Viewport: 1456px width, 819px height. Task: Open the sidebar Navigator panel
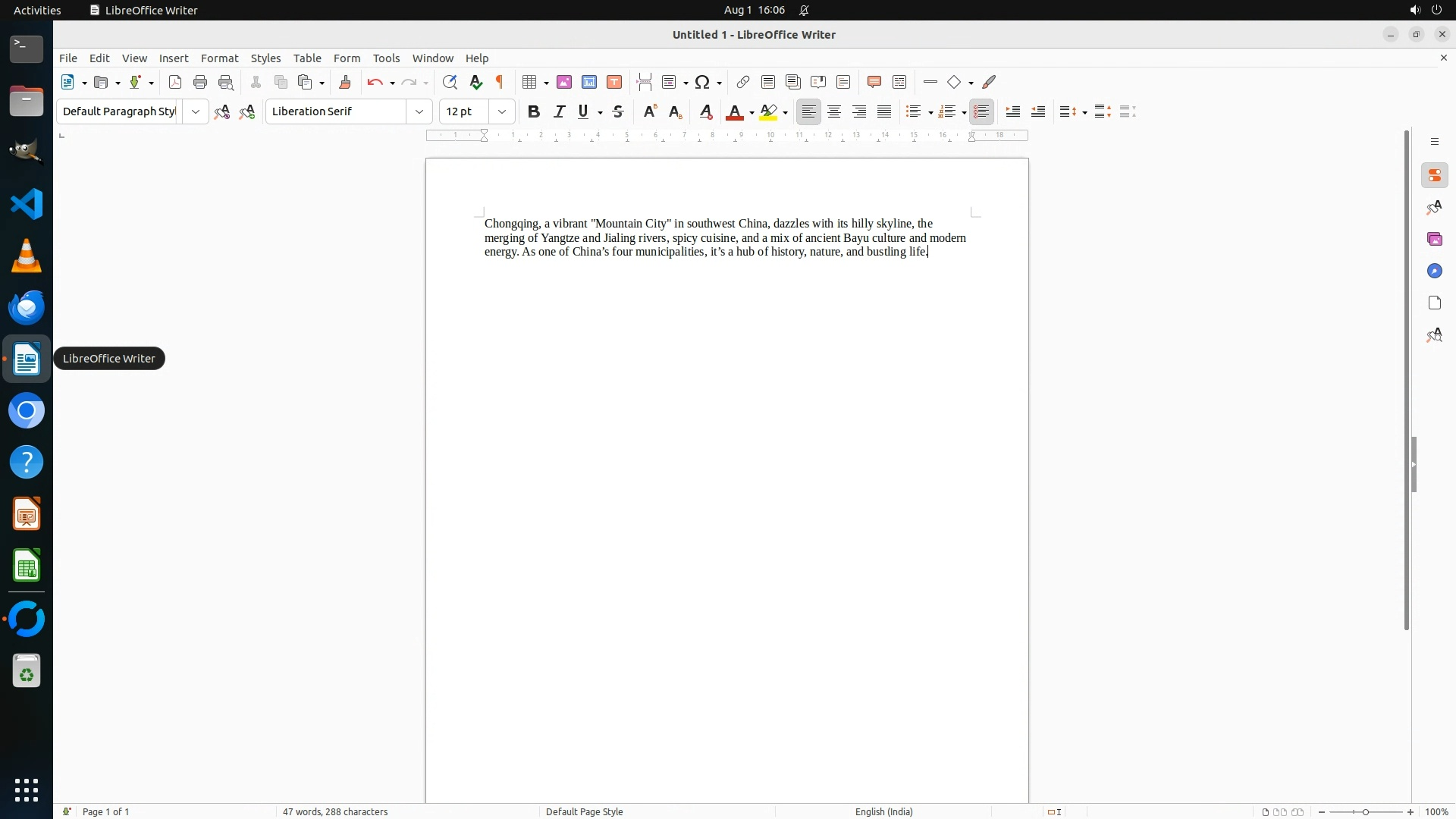click(1434, 271)
